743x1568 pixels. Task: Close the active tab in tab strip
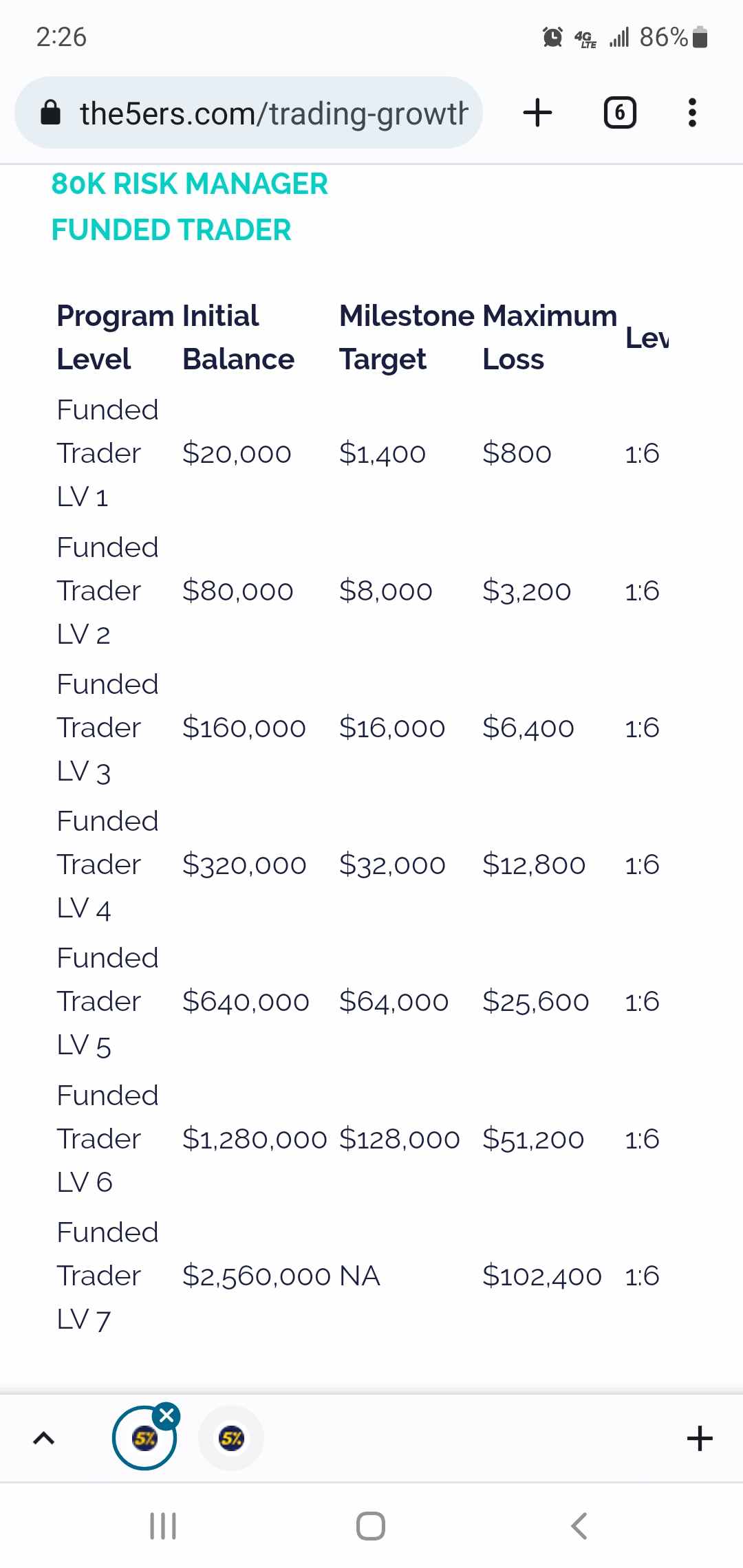tap(166, 1415)
